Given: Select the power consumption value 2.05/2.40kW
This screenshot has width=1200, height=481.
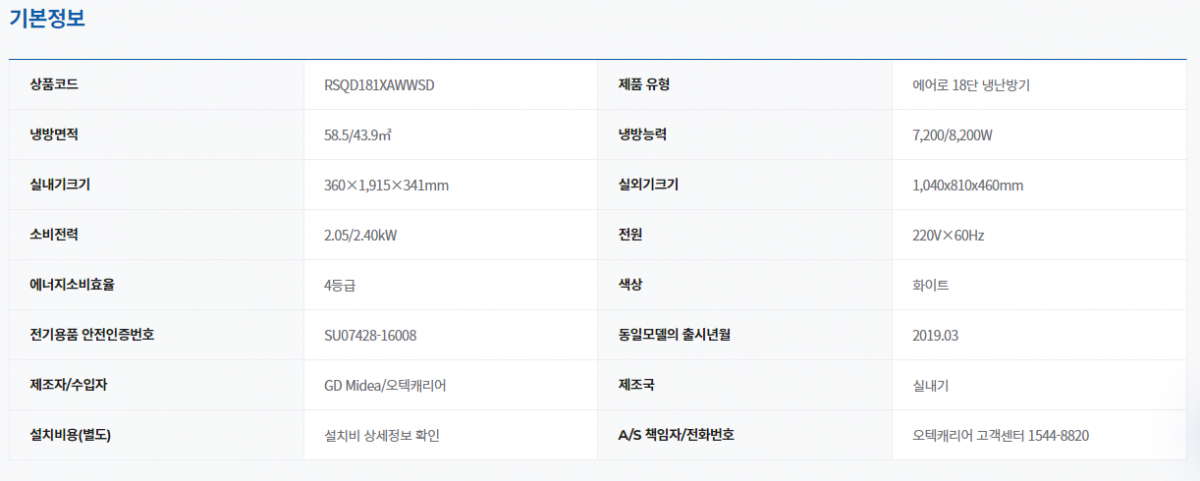Looking at the screenshot, I should tap(361, 235).
